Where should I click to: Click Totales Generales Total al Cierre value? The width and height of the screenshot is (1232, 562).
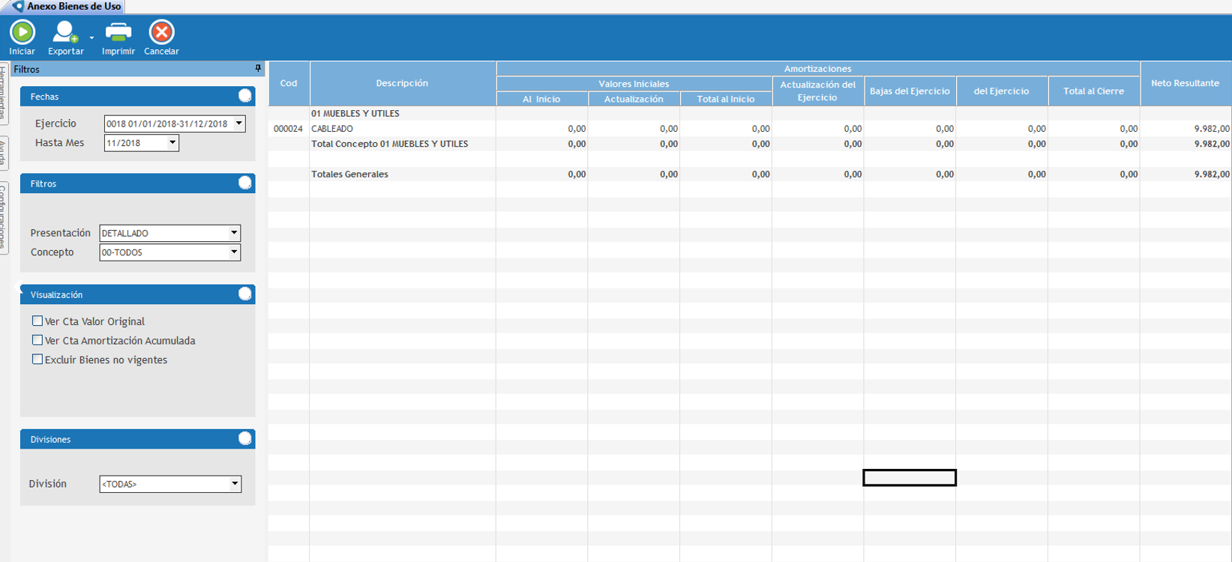(1129, 174)
